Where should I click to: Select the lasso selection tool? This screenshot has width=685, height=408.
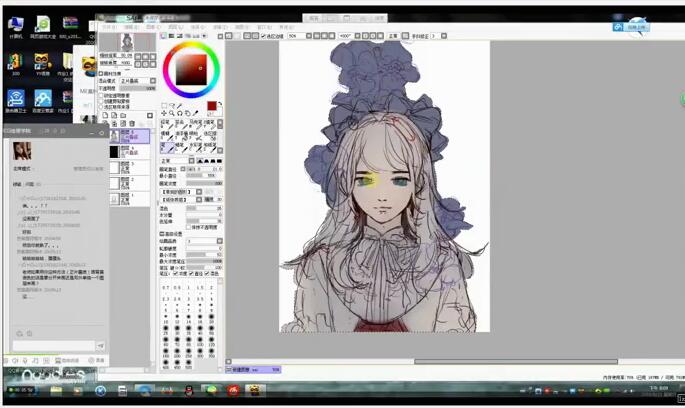pos(172,106)
